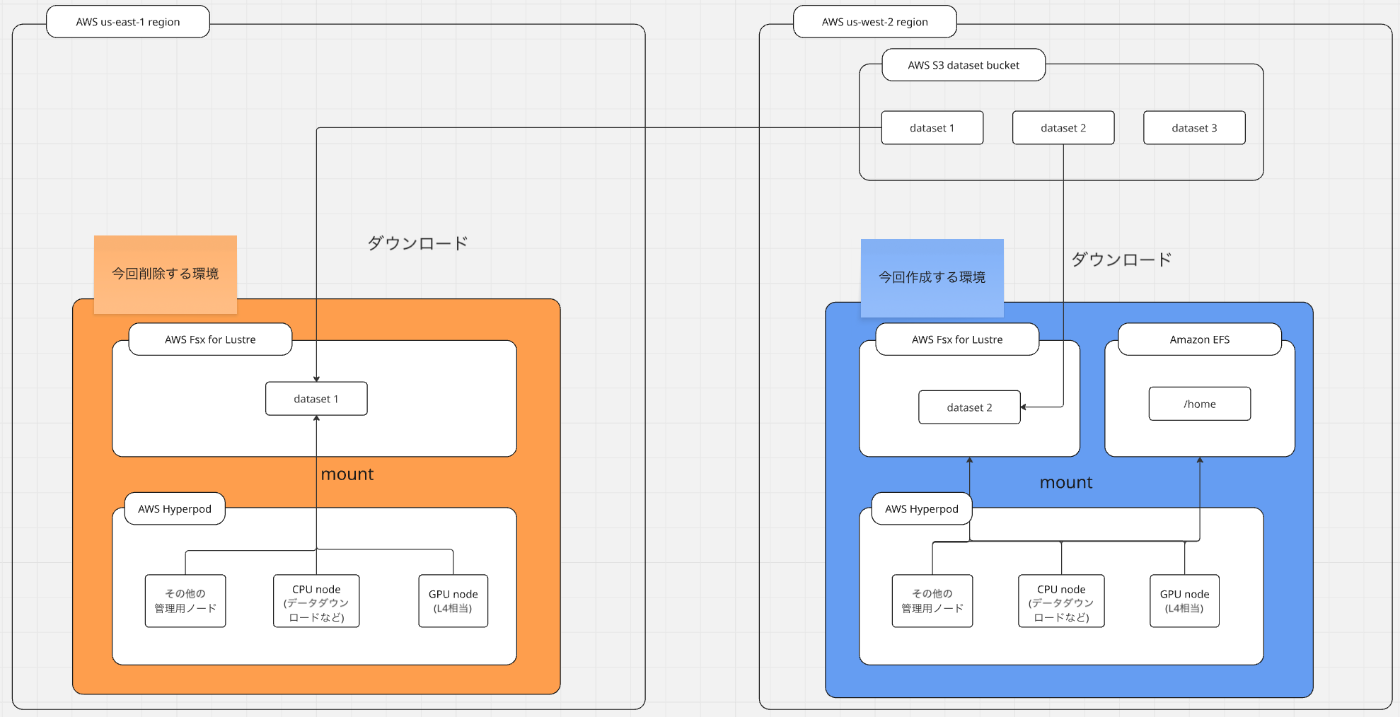
Task: Click "AWS Hyperpod" label in orange environment
Action: 174,509
